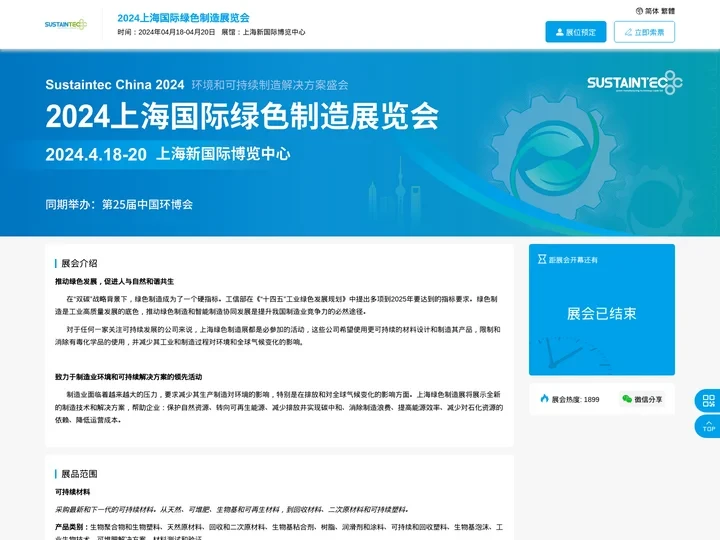Click the 立即索票 button
The image size is (720, 540).
644,32
